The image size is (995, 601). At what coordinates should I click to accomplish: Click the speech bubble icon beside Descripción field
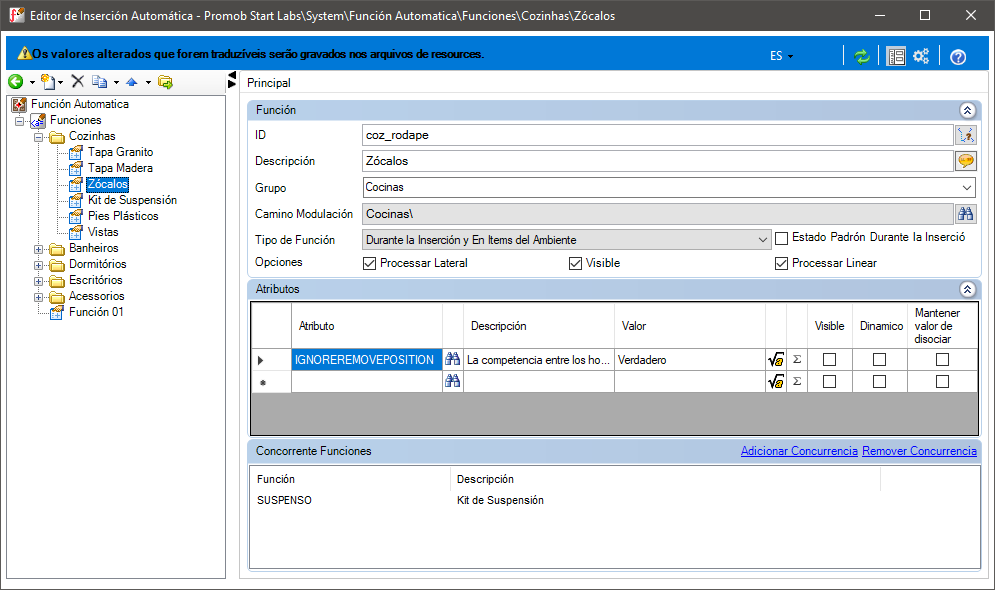coord(966,161)
